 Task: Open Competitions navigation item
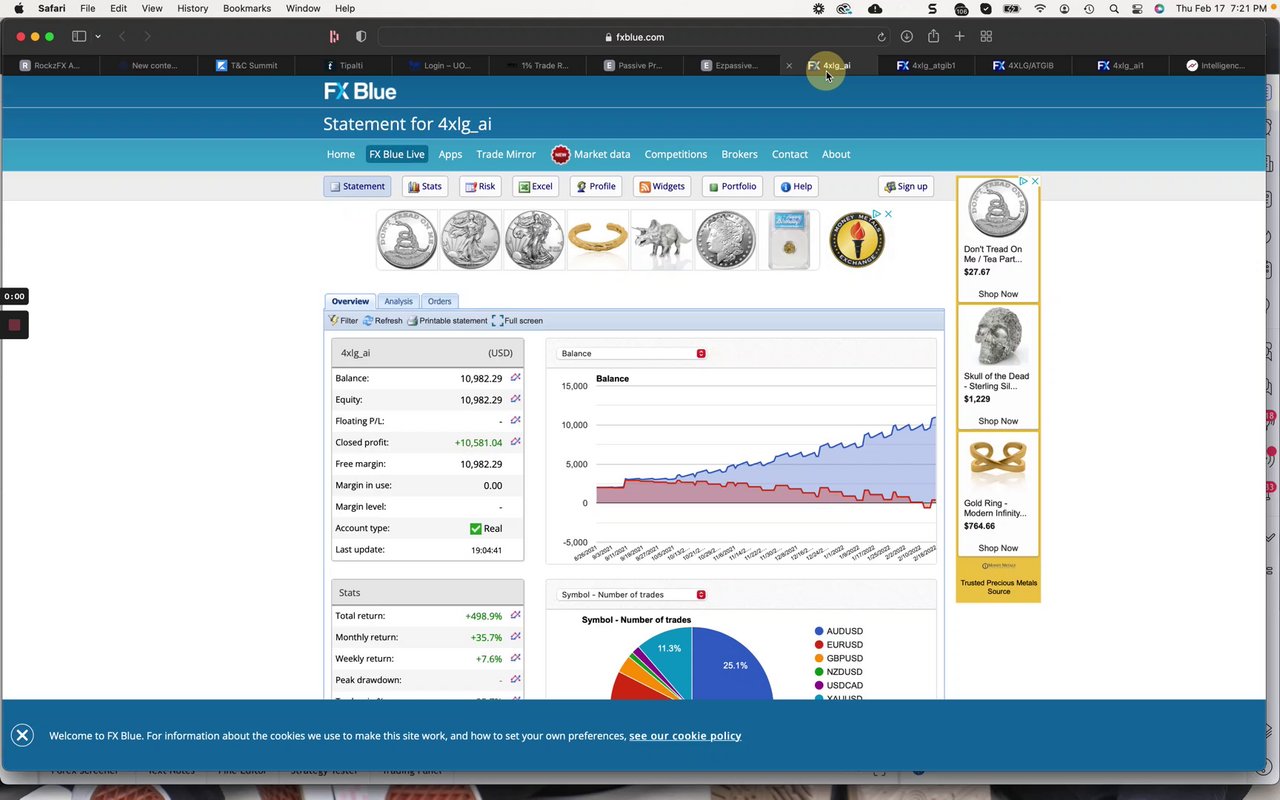(x=676, y=154)
